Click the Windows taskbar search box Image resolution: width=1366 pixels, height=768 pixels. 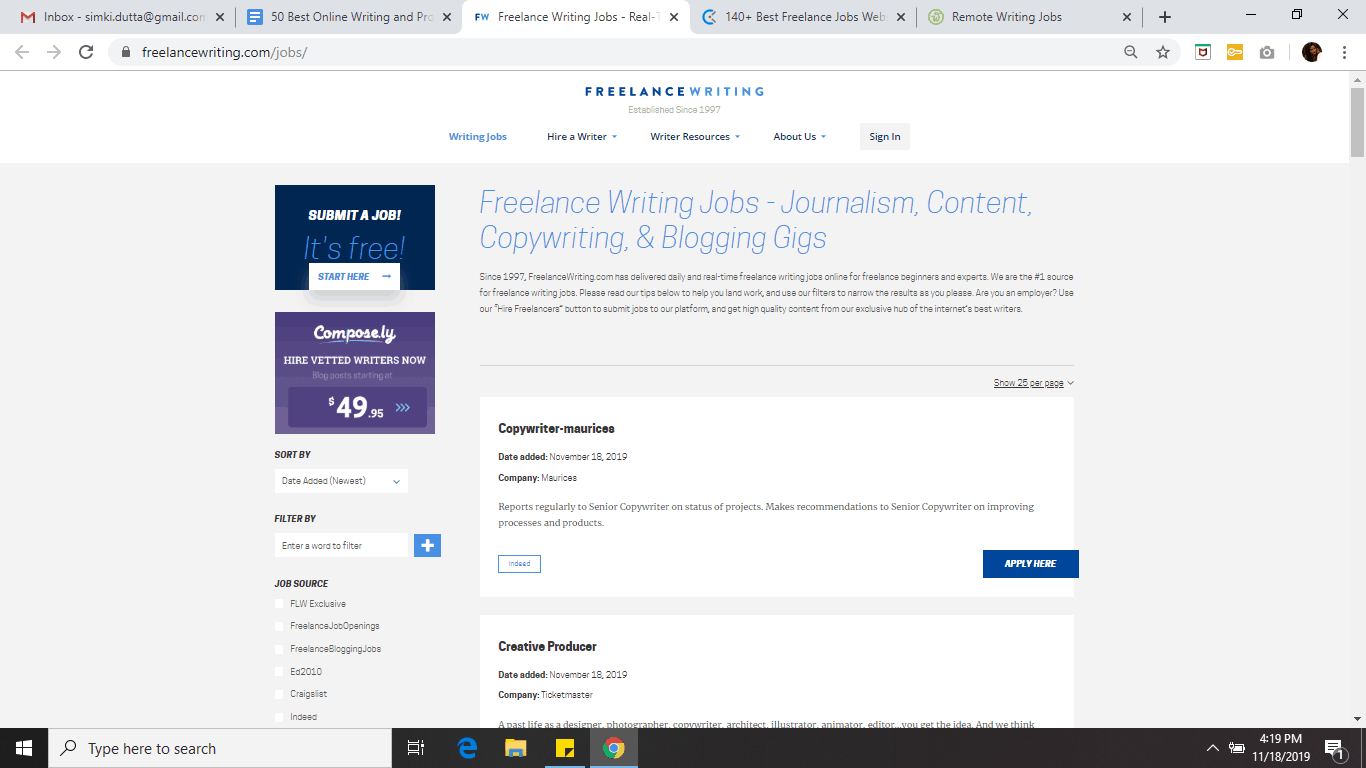[x=220, y=748]
